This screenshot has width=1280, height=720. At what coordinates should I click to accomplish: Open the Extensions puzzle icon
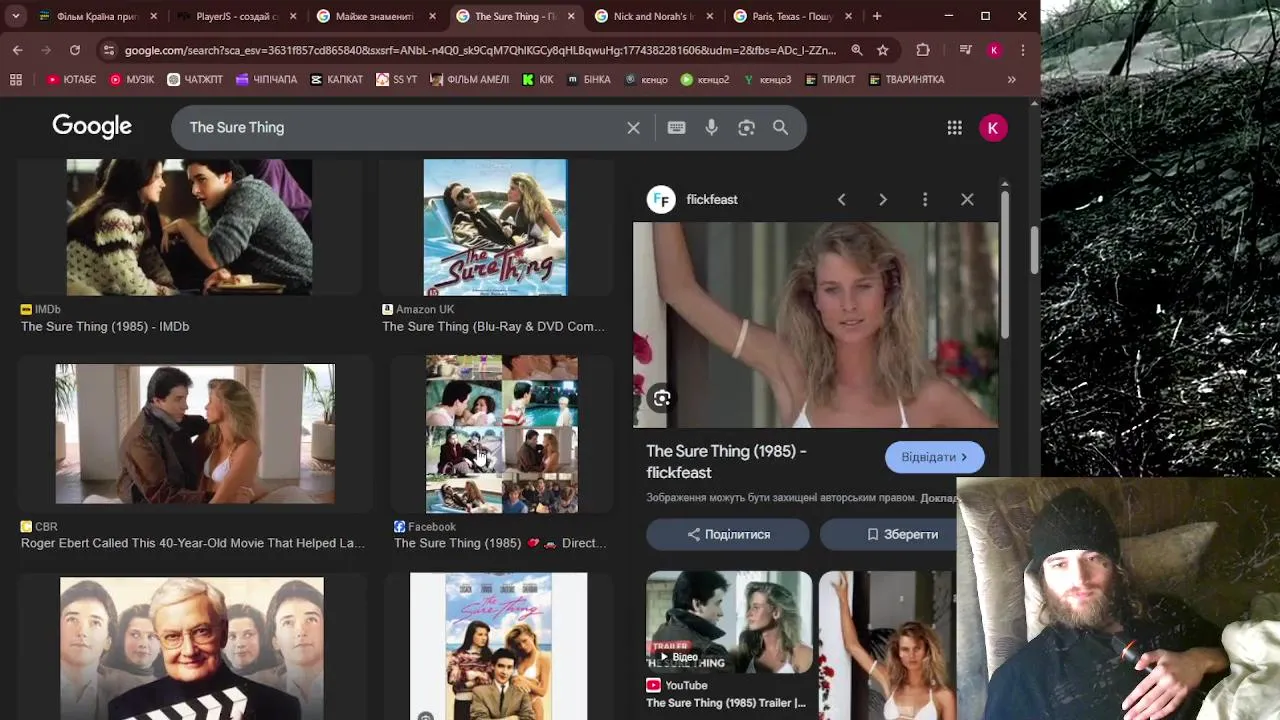(923, 50)
